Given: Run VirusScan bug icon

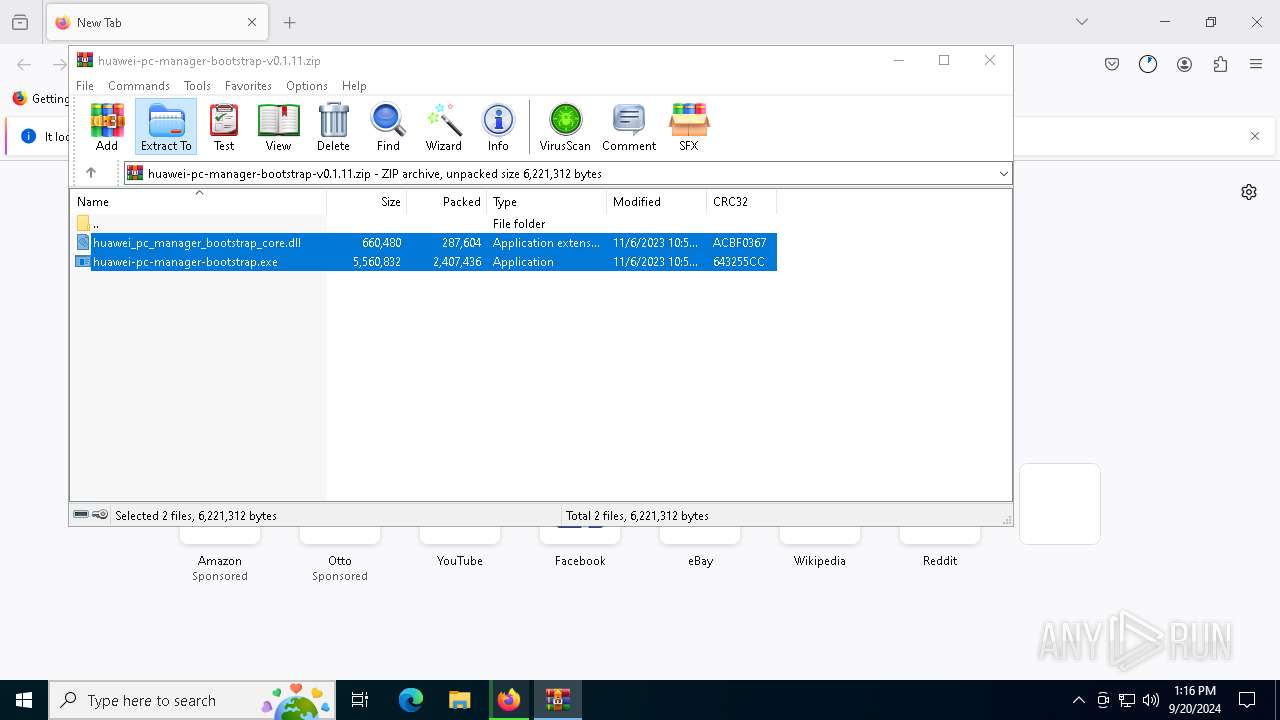Looking at the screenshot, I should pyautogui.click(x=565, y=127).
